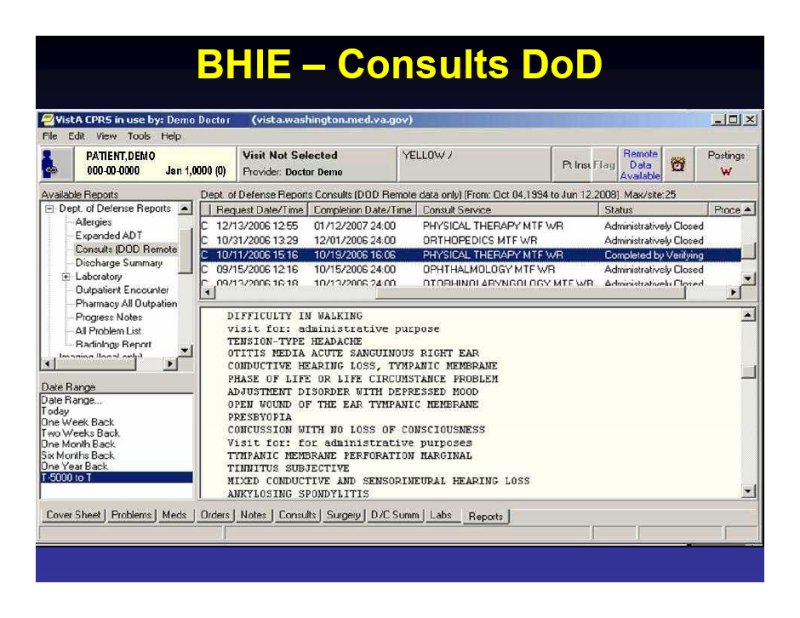Click the report text pane scrollbar thumb

pyautogui.click(x=747, y=372)
